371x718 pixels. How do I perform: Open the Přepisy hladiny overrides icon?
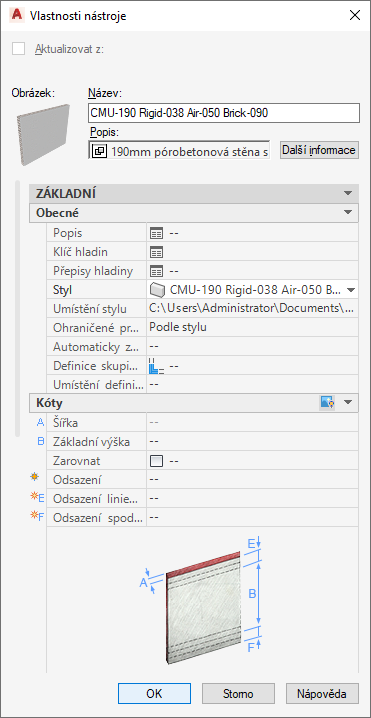pyautogui.click(x=157, y=271)
